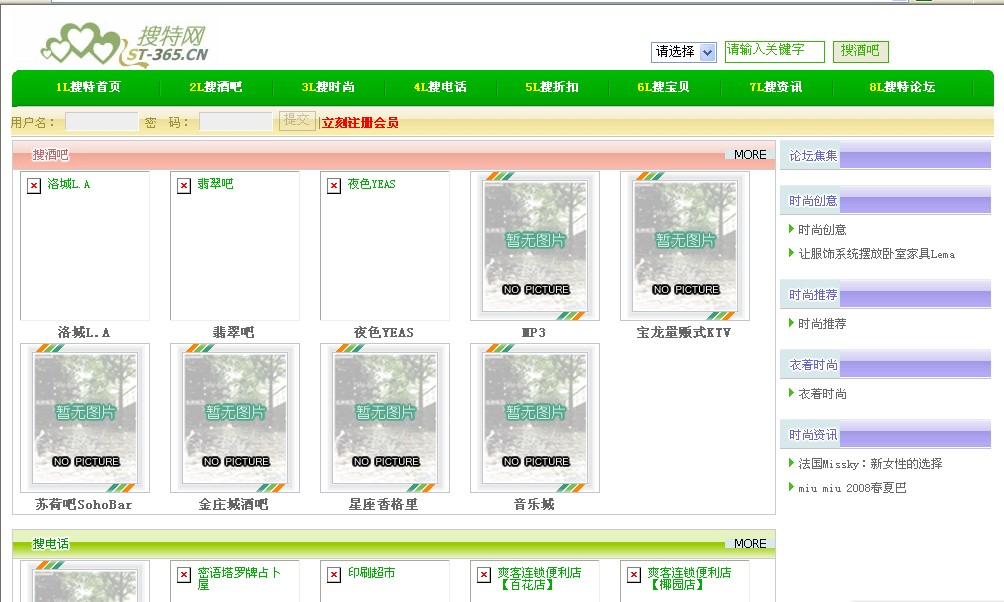The width and height of the screenshot is (1004, 602).
Task: Click green arrow bullet beside 让服饰系统摆放卧室家具Lema
Action: tap(791, 253)
